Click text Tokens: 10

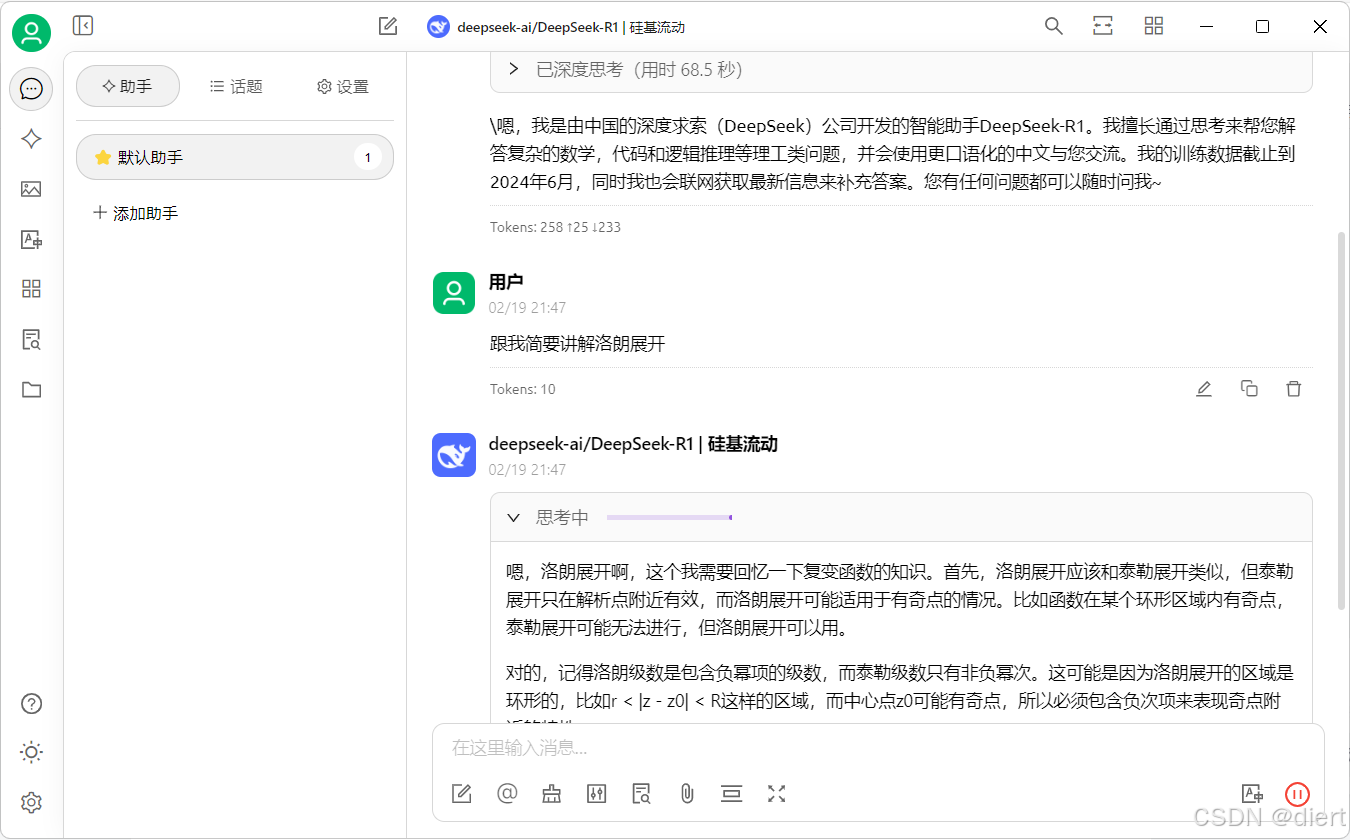522,389
